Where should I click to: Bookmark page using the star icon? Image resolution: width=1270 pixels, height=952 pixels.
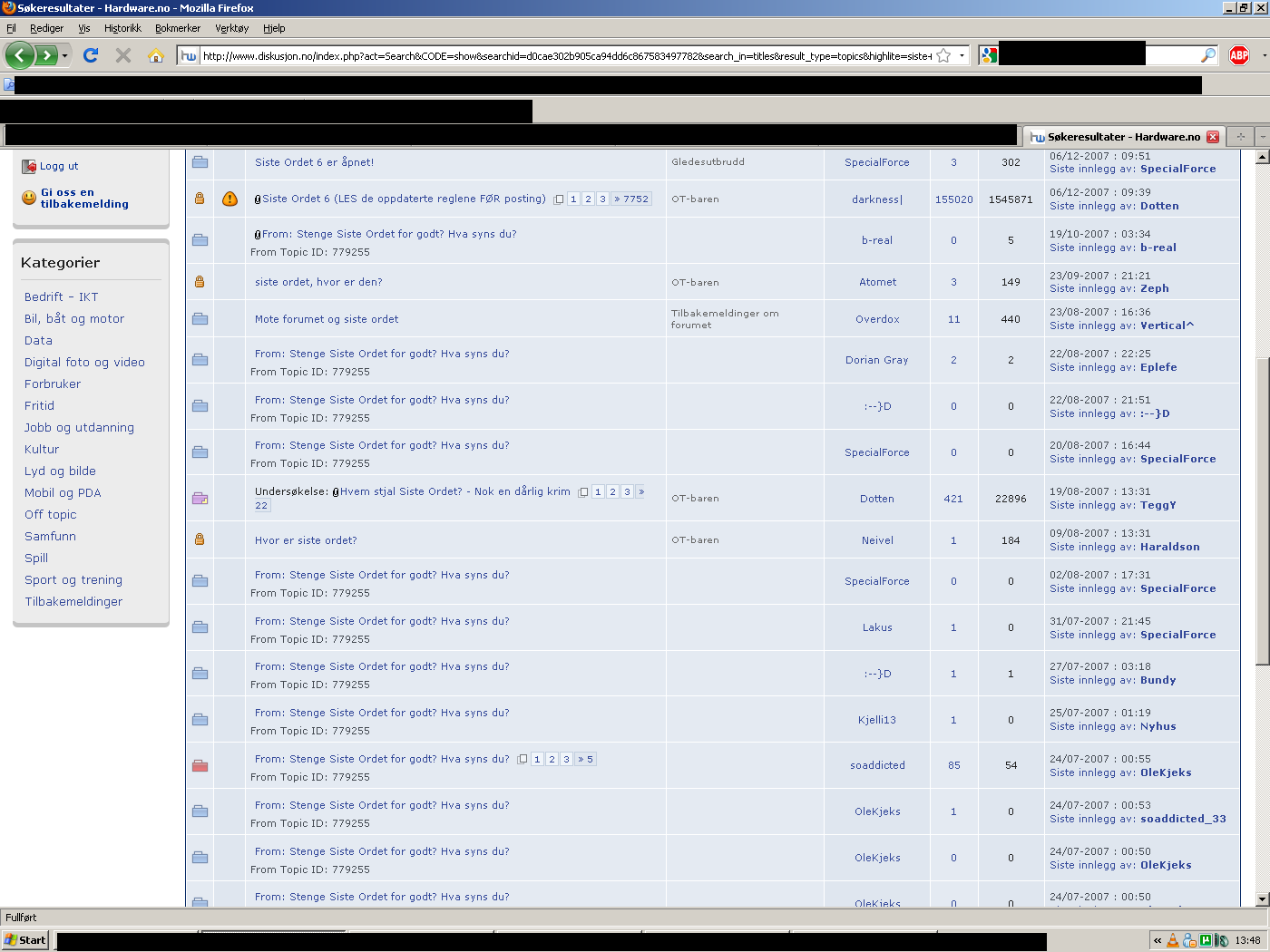point(943,55)
